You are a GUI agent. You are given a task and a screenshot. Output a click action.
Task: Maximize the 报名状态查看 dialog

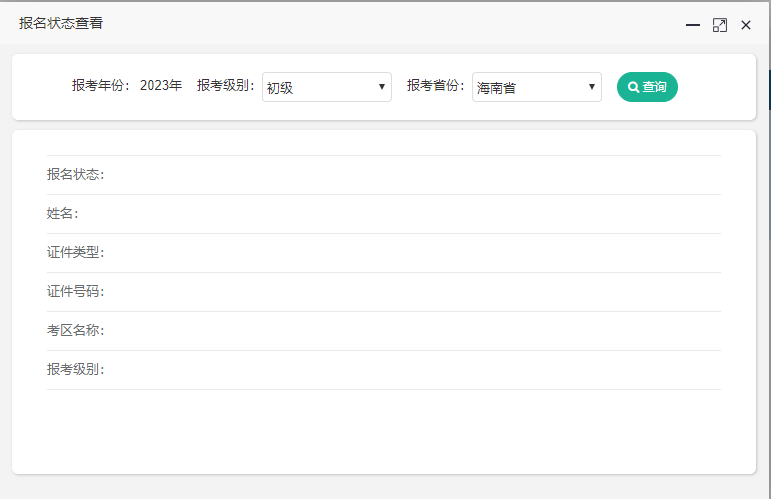coord(719,25)
